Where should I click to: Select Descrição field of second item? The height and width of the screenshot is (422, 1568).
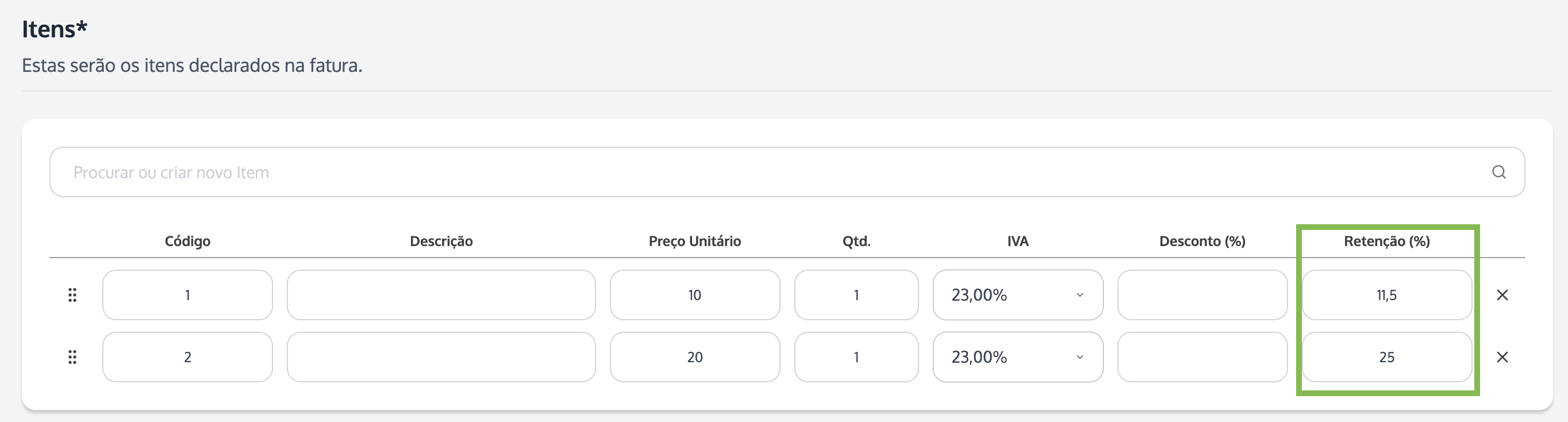coord(441,357)
